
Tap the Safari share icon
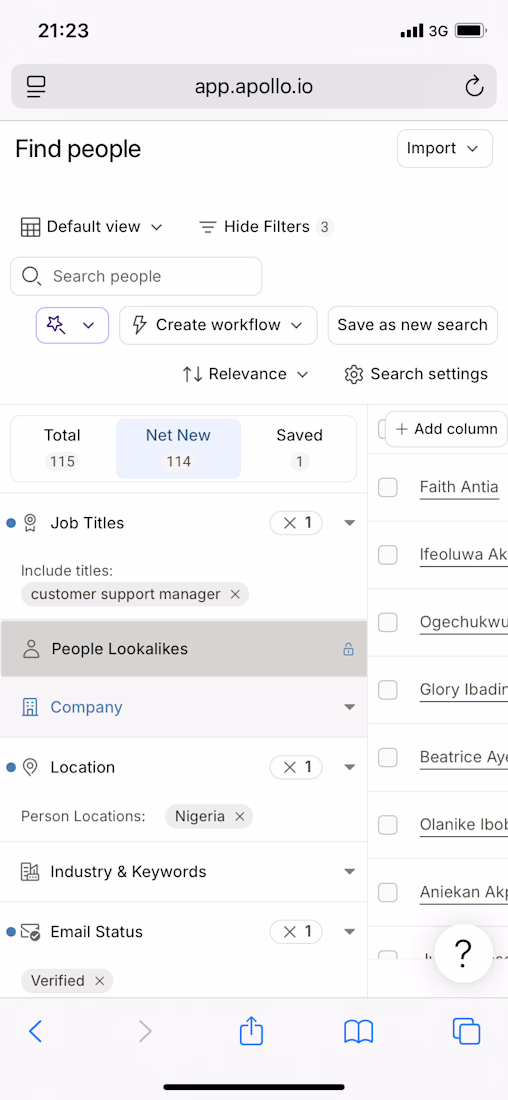(251, 1031)
